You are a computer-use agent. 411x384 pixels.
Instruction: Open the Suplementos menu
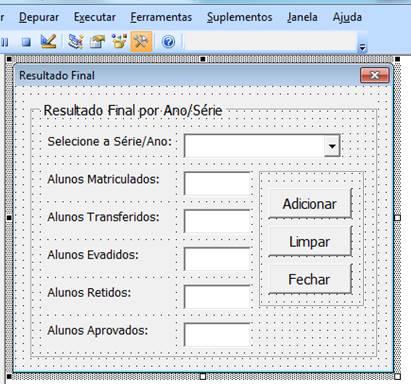coord(239,17)
